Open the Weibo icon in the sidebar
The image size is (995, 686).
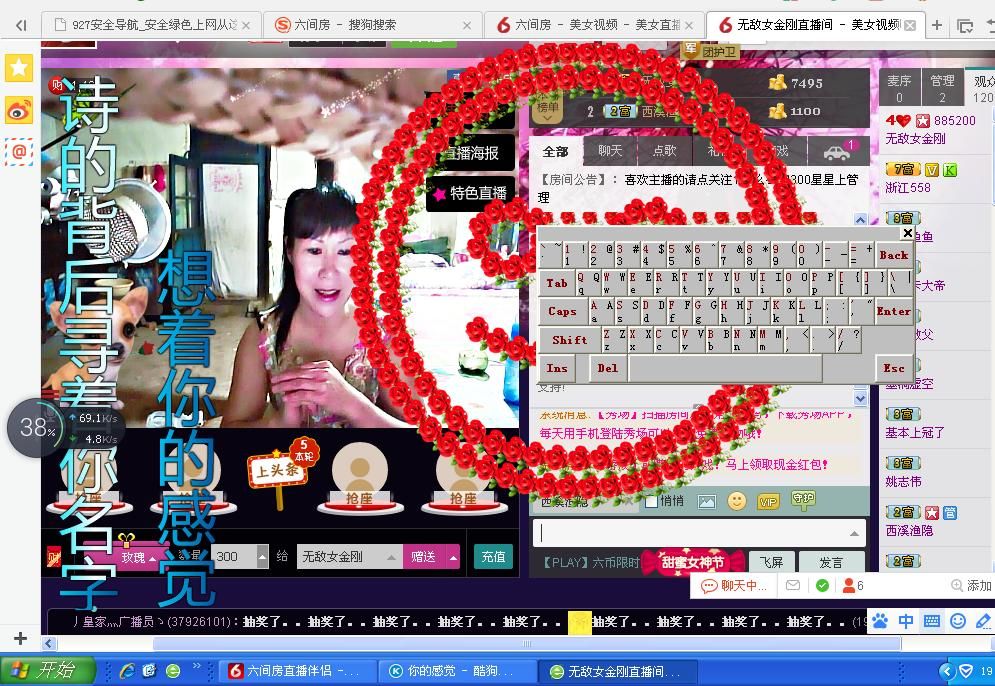(x=19, y=111)
